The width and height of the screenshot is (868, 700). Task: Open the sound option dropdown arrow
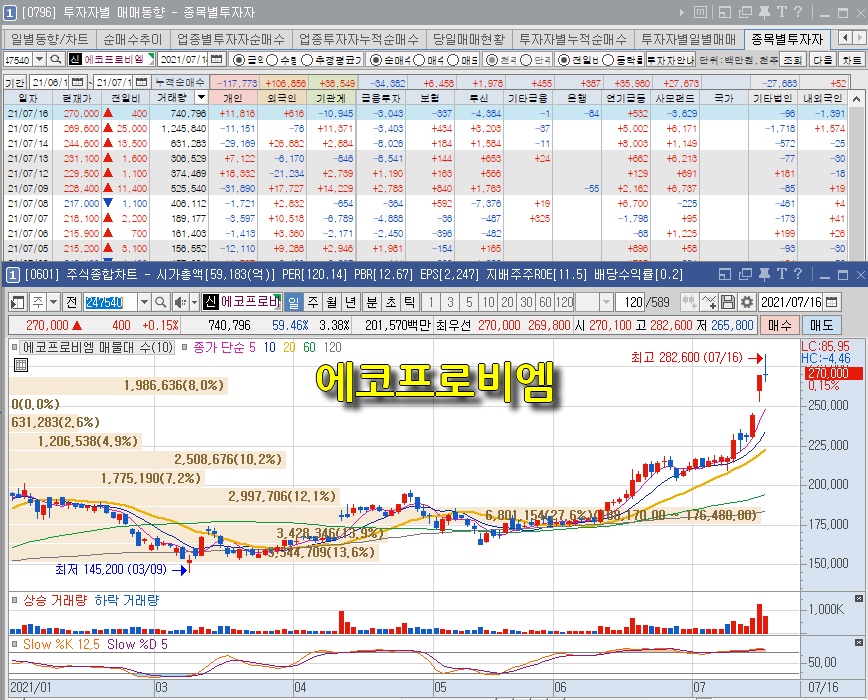194,302
